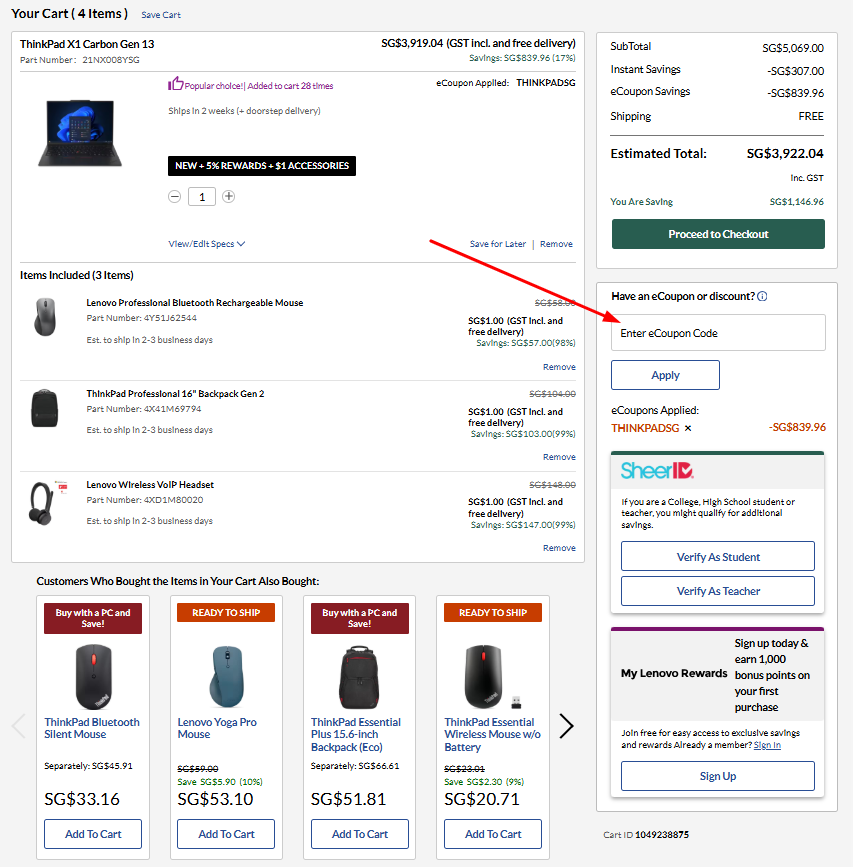Image resolution: width=853 pixels, height=867 pixels.
Task: Verify As Student for extra savings
Action: coord(717,556)
